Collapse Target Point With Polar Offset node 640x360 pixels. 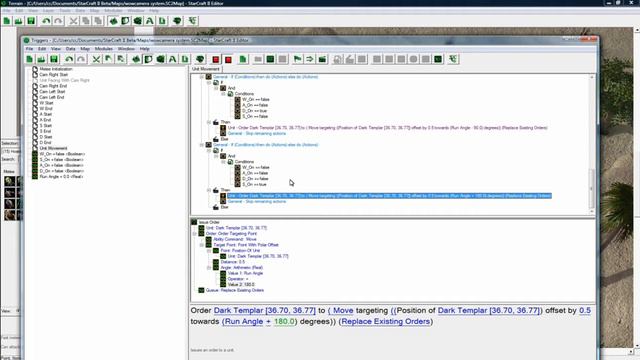(202, 245)
